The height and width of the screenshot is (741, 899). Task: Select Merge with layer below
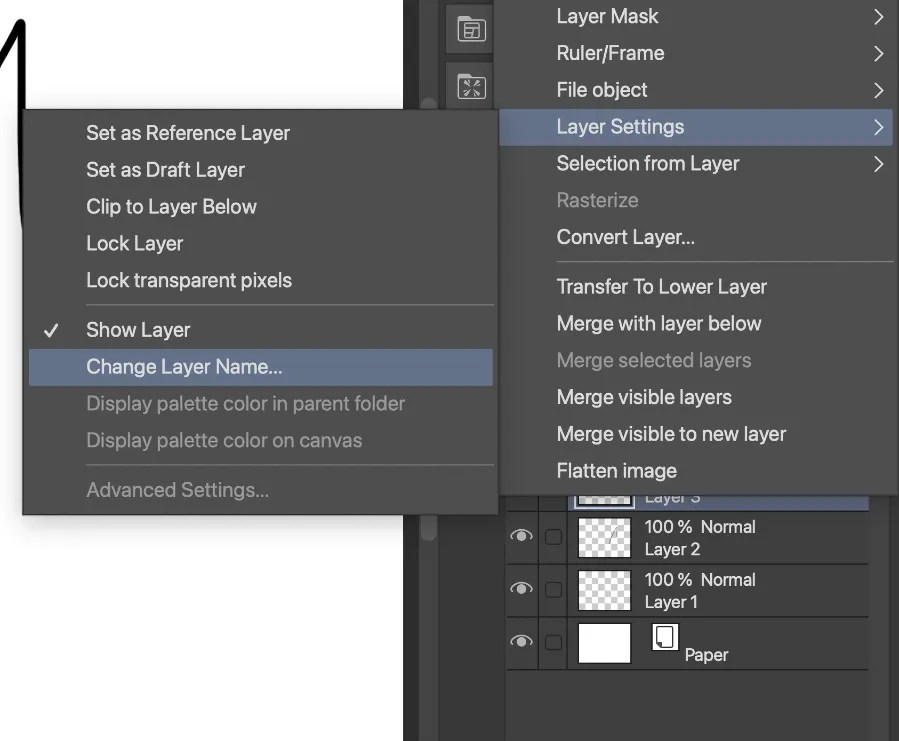point(658,323)
